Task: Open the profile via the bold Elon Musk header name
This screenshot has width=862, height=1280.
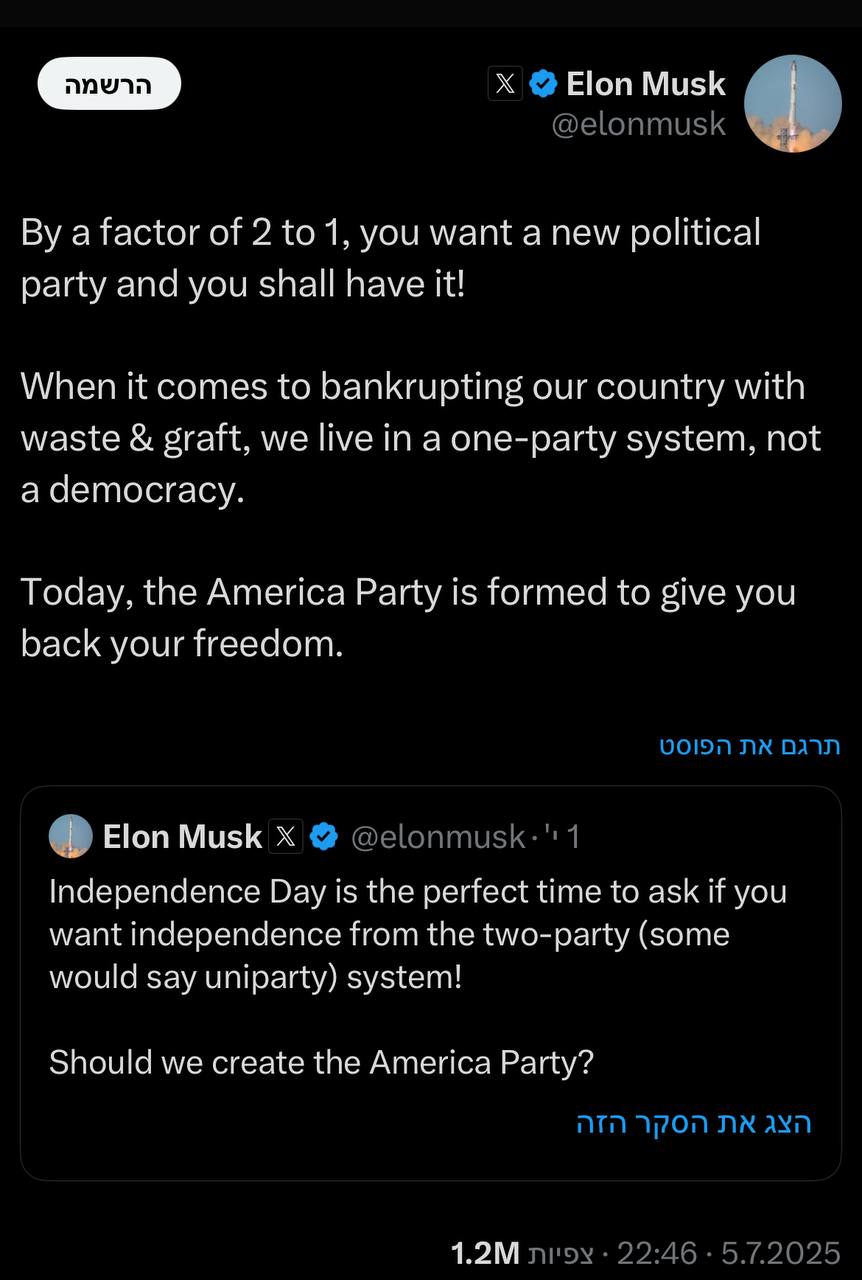Action: (645, 84)
